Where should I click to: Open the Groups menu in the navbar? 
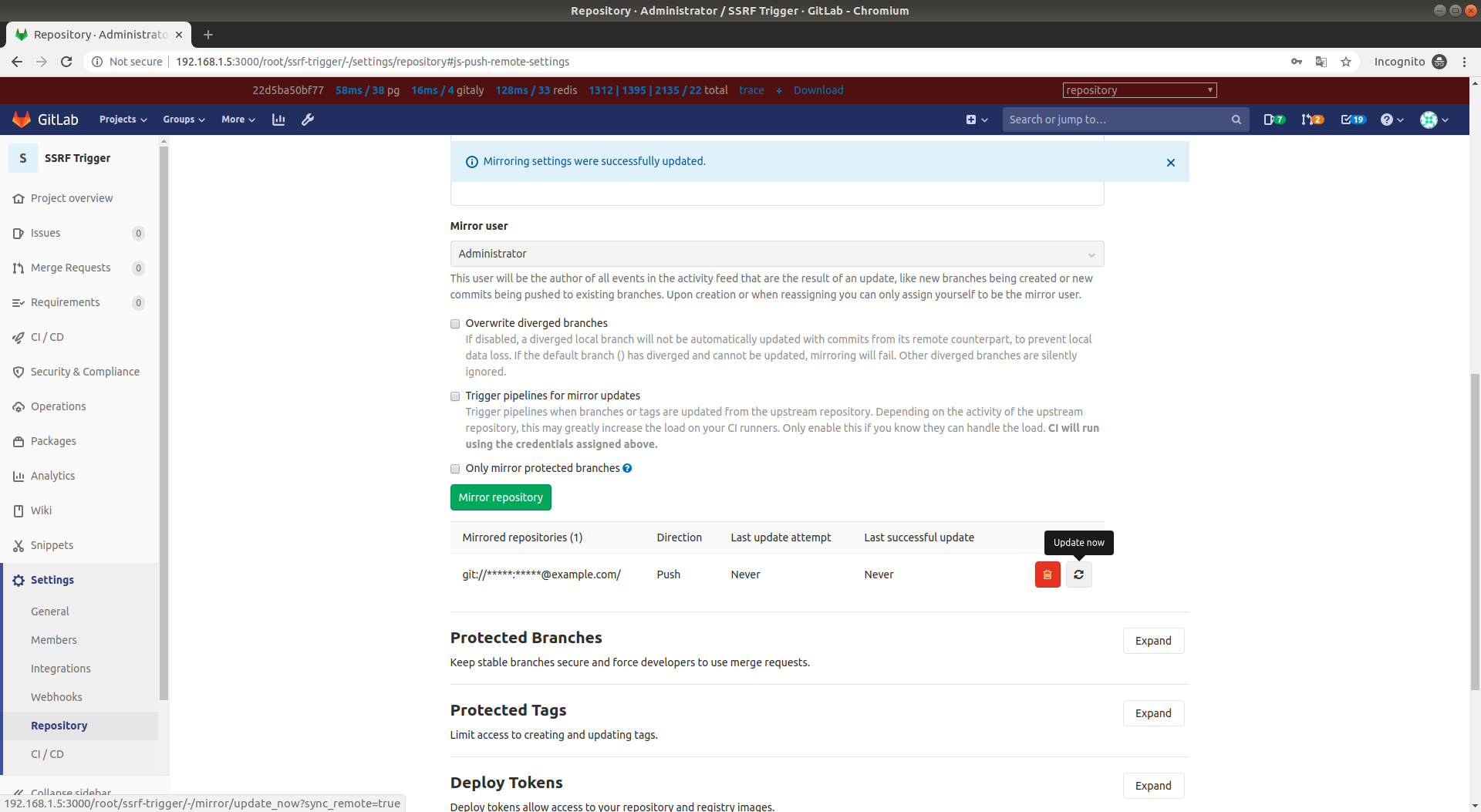(x=184, y=120)
